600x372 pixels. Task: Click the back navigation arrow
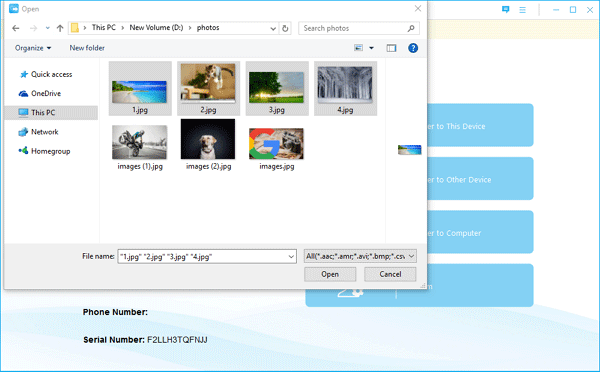(16, 28)
